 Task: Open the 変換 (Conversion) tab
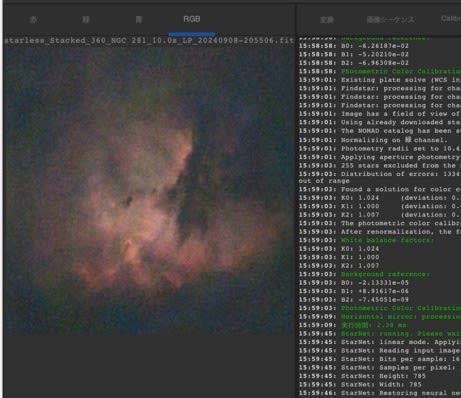coord(327,20)
